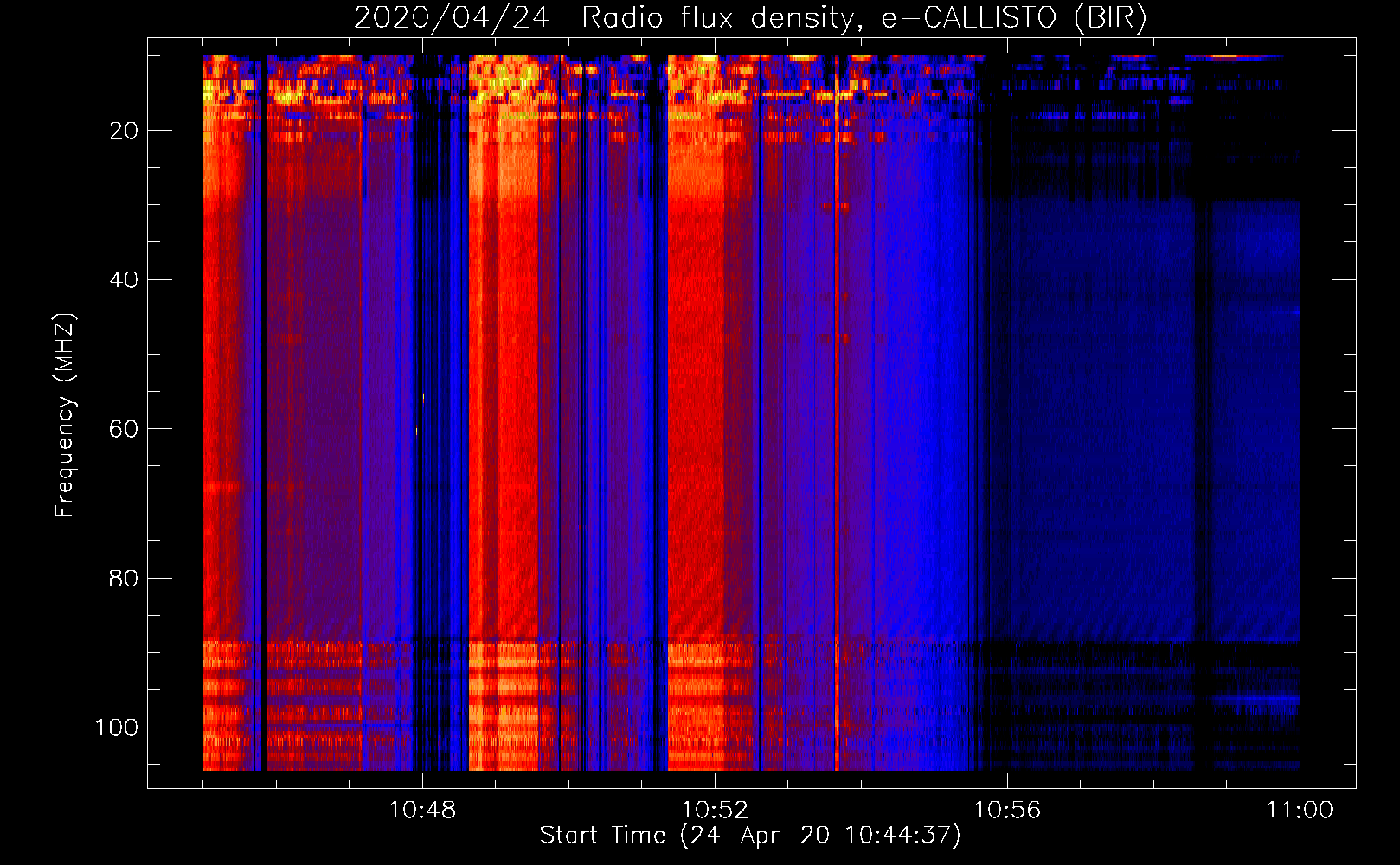Click the plot title 'Radio flux density, e-CALLISTO (BIR)'

864,17
